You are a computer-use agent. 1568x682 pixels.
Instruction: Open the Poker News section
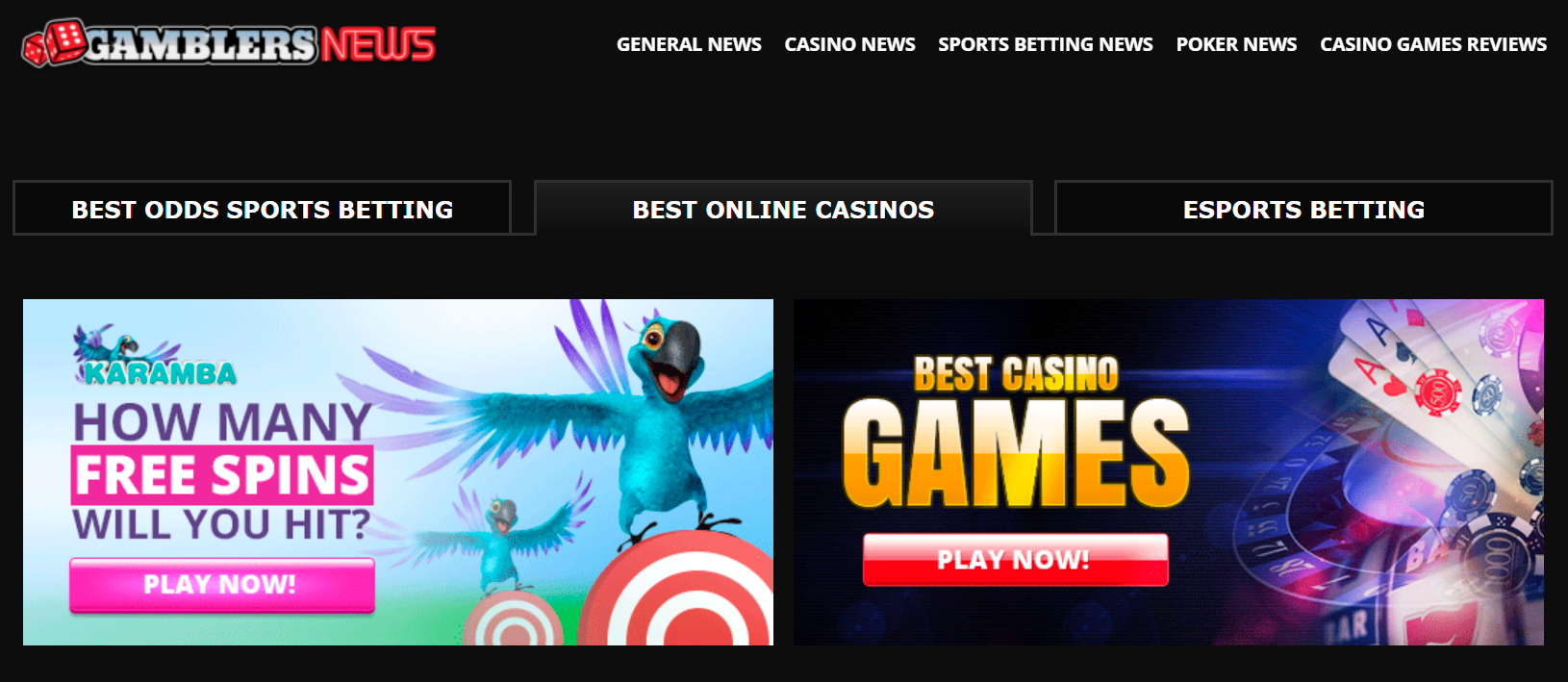point(1236,44)
